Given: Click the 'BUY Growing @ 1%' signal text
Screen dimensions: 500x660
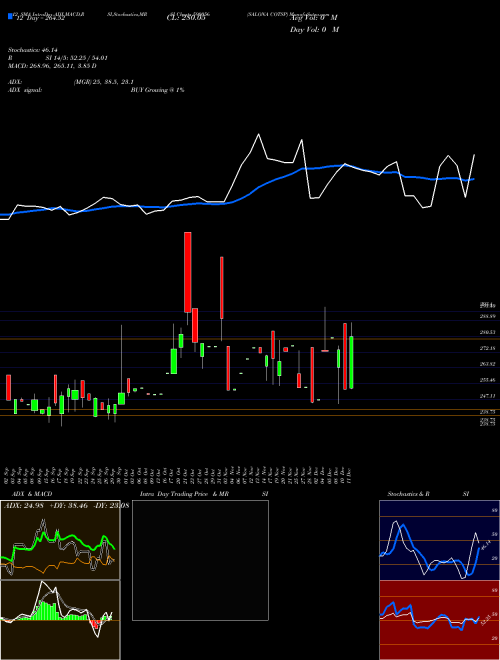Looking at the screenshot, I should (x=157, y=90).
